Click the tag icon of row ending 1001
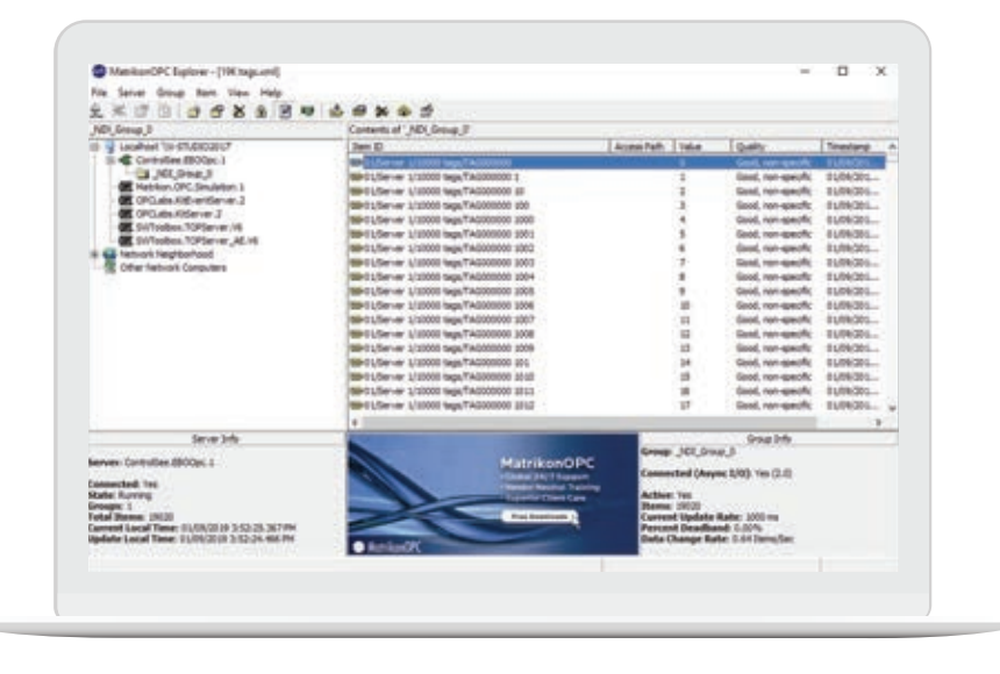Screen dimensions: 1000x674 pos(356,234)
